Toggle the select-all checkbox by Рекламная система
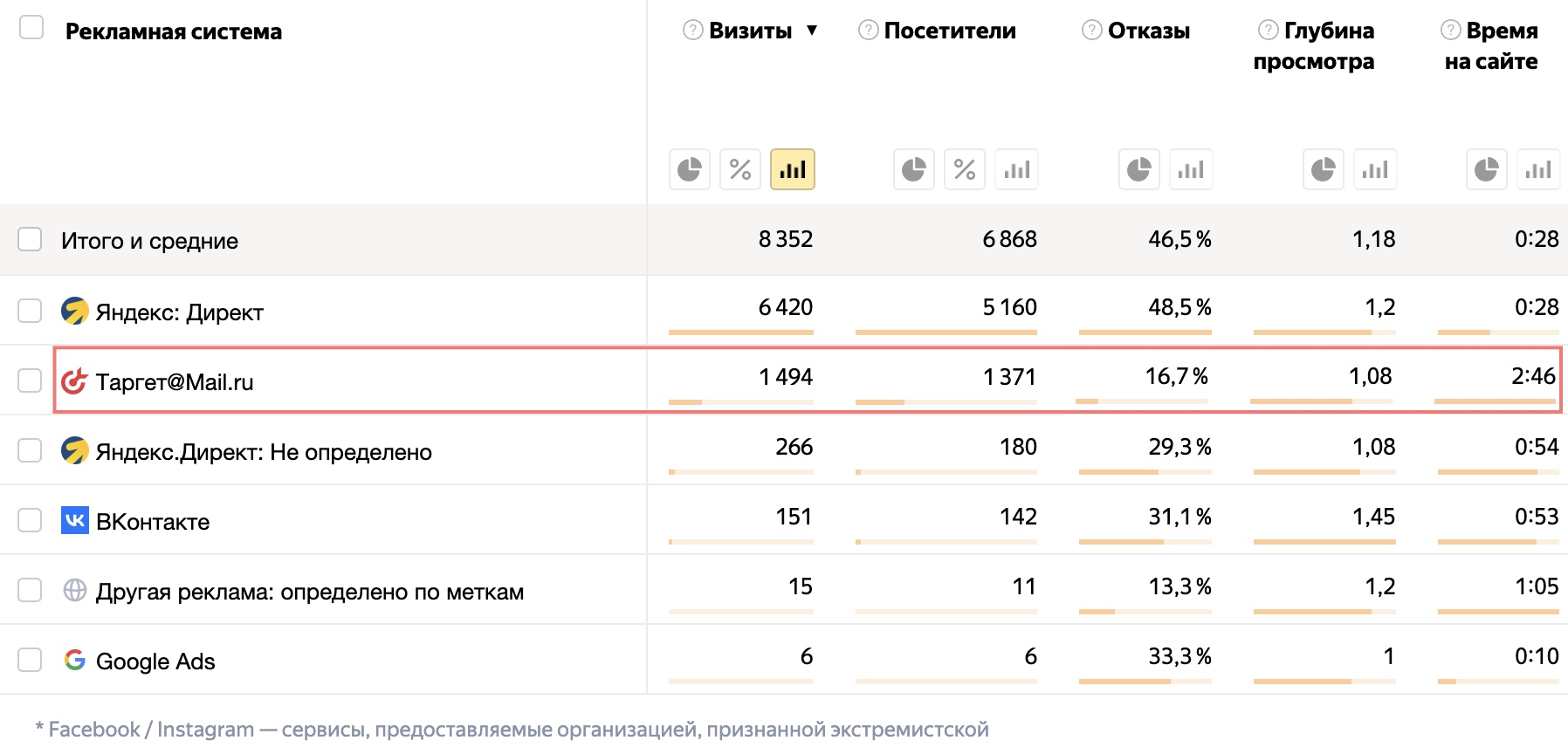Screen dimensions: 1568x754 pyautogui.click(x=31, y=27)
